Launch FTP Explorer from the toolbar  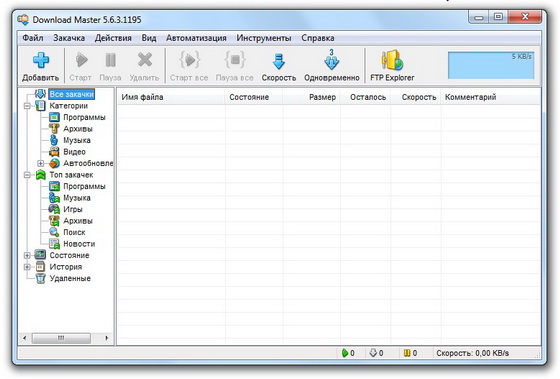(392, 60)
